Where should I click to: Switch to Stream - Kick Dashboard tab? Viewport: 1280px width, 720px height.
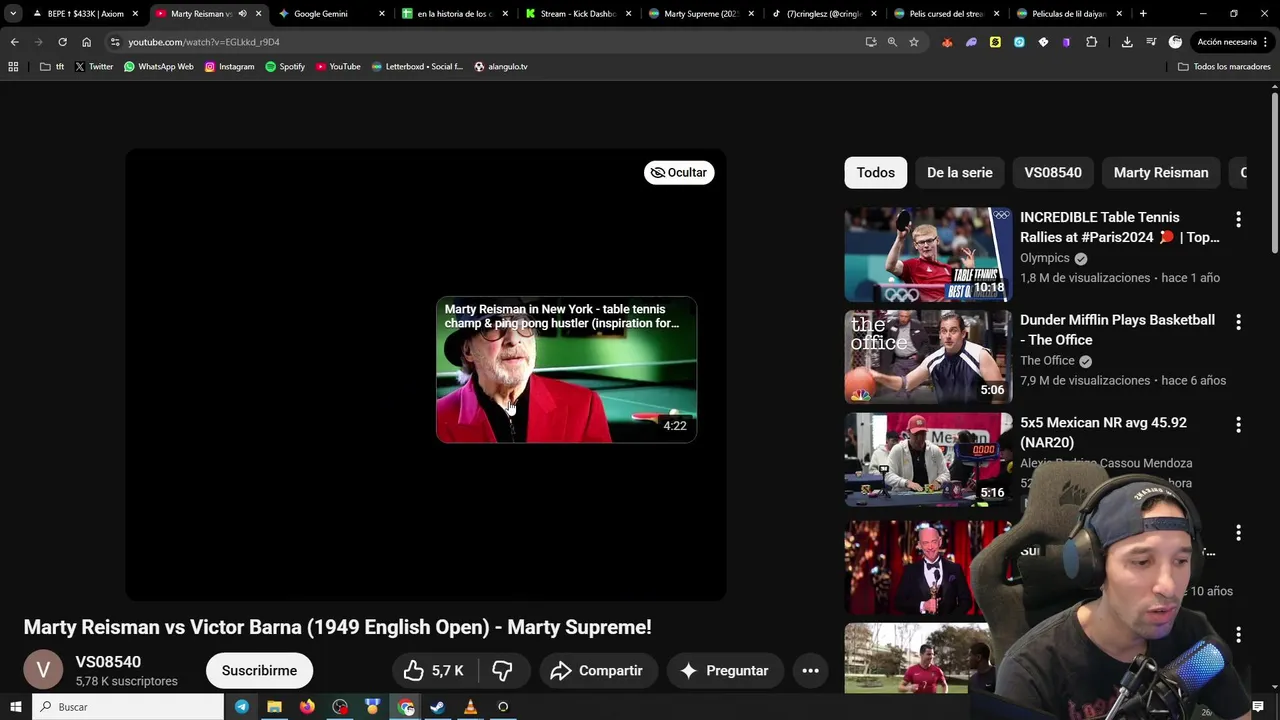coord(577,14)
